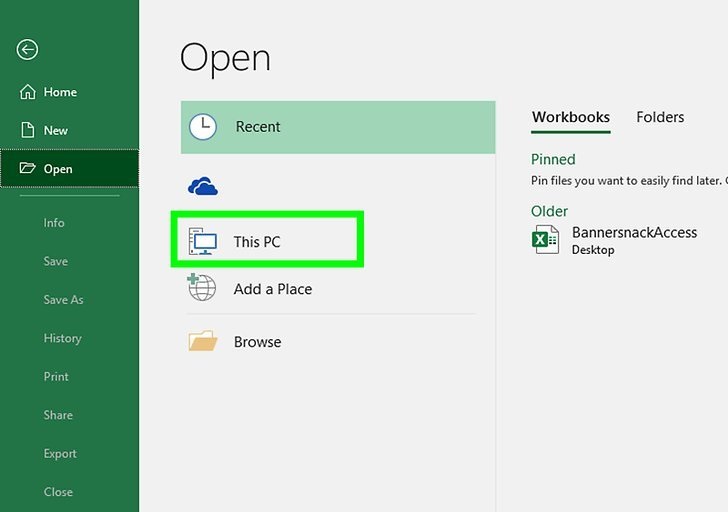Click Close in the backstage sidebar
728x512 pixels.
58,492
